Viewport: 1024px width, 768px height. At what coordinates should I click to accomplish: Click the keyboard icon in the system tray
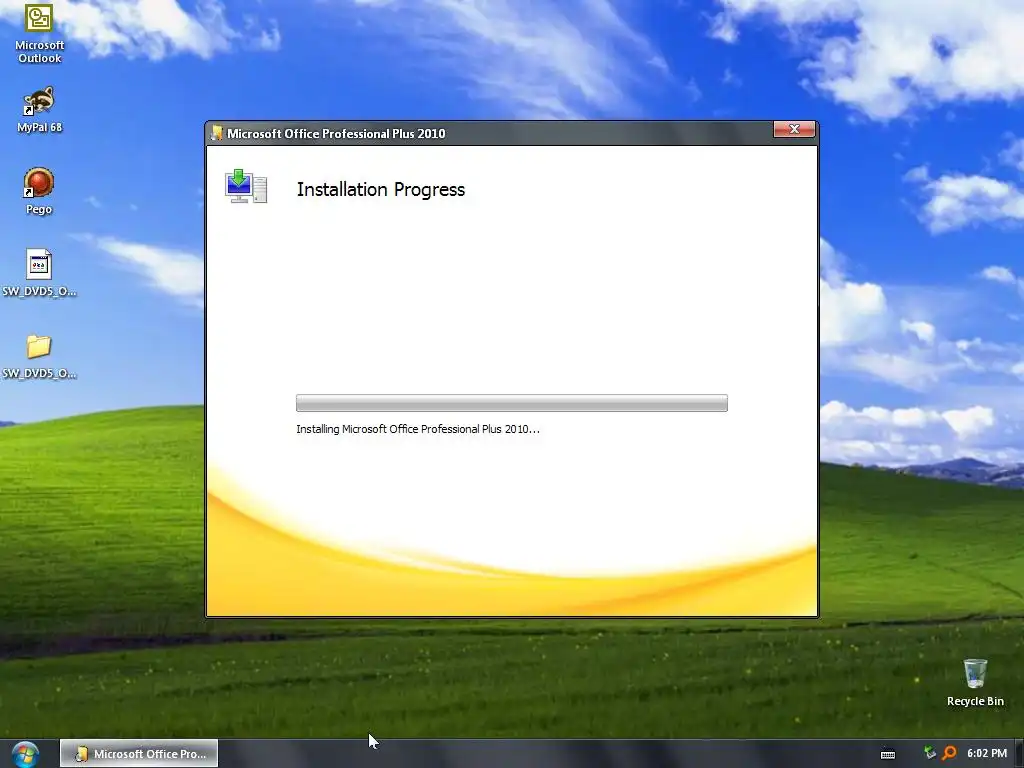tap(888, 754)
